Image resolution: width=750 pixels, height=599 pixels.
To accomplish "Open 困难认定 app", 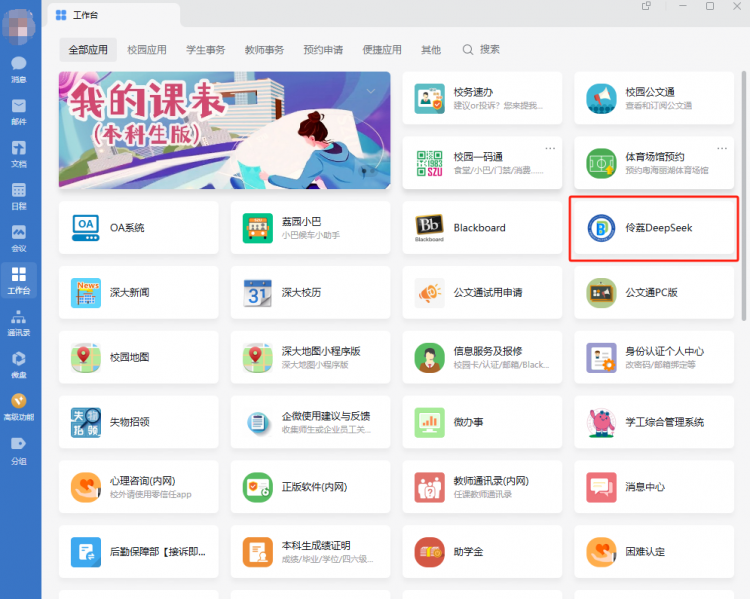I will click(x=654, y=552).
